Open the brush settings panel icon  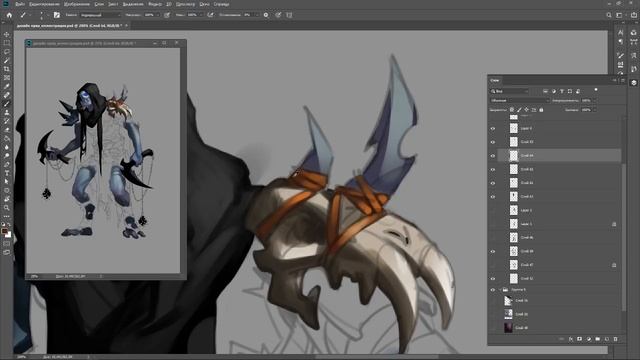point(57,15)
